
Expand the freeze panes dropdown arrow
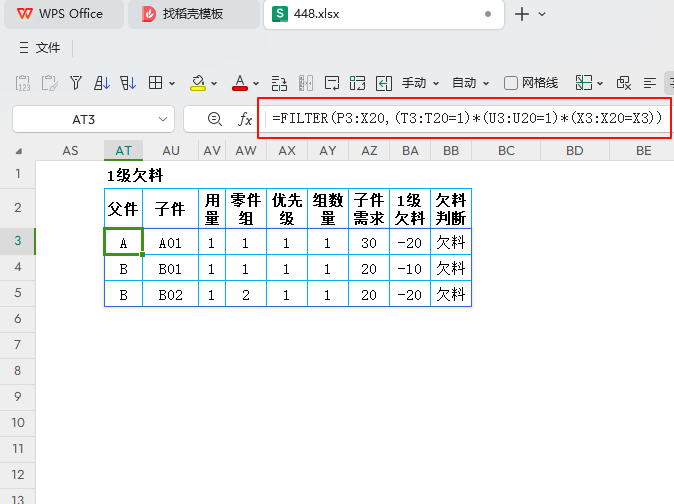click(x=600, y=83)
